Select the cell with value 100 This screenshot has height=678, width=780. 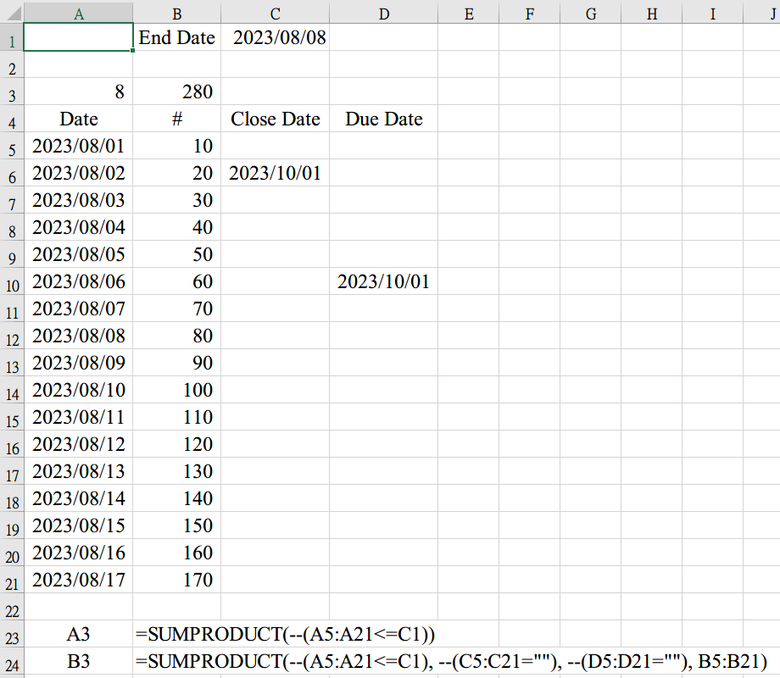[x=177, y=390]
